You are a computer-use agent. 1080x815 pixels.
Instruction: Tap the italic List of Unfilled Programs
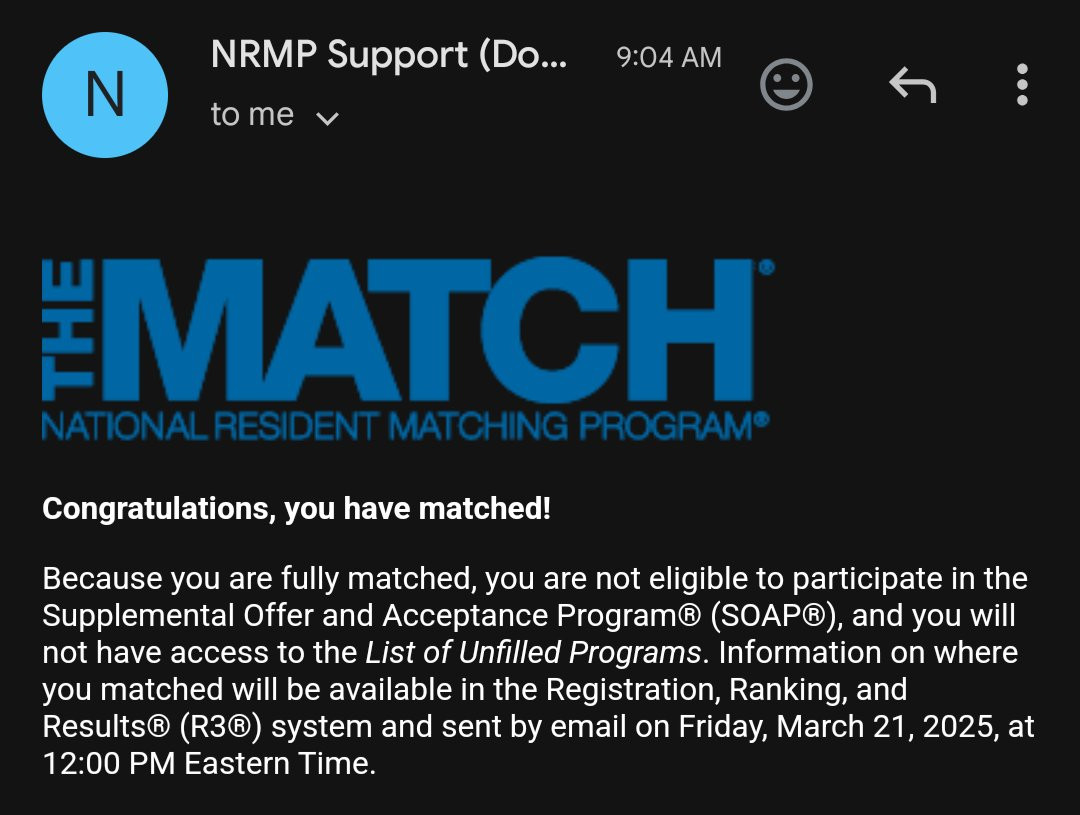tap(532, 652)
